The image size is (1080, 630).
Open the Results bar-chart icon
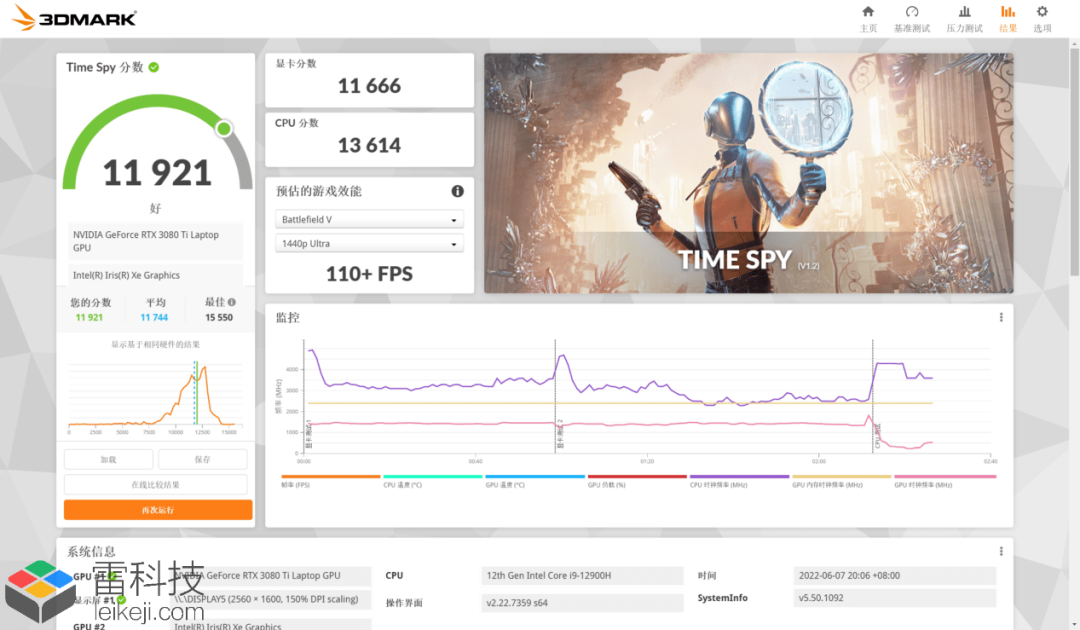1008,12
